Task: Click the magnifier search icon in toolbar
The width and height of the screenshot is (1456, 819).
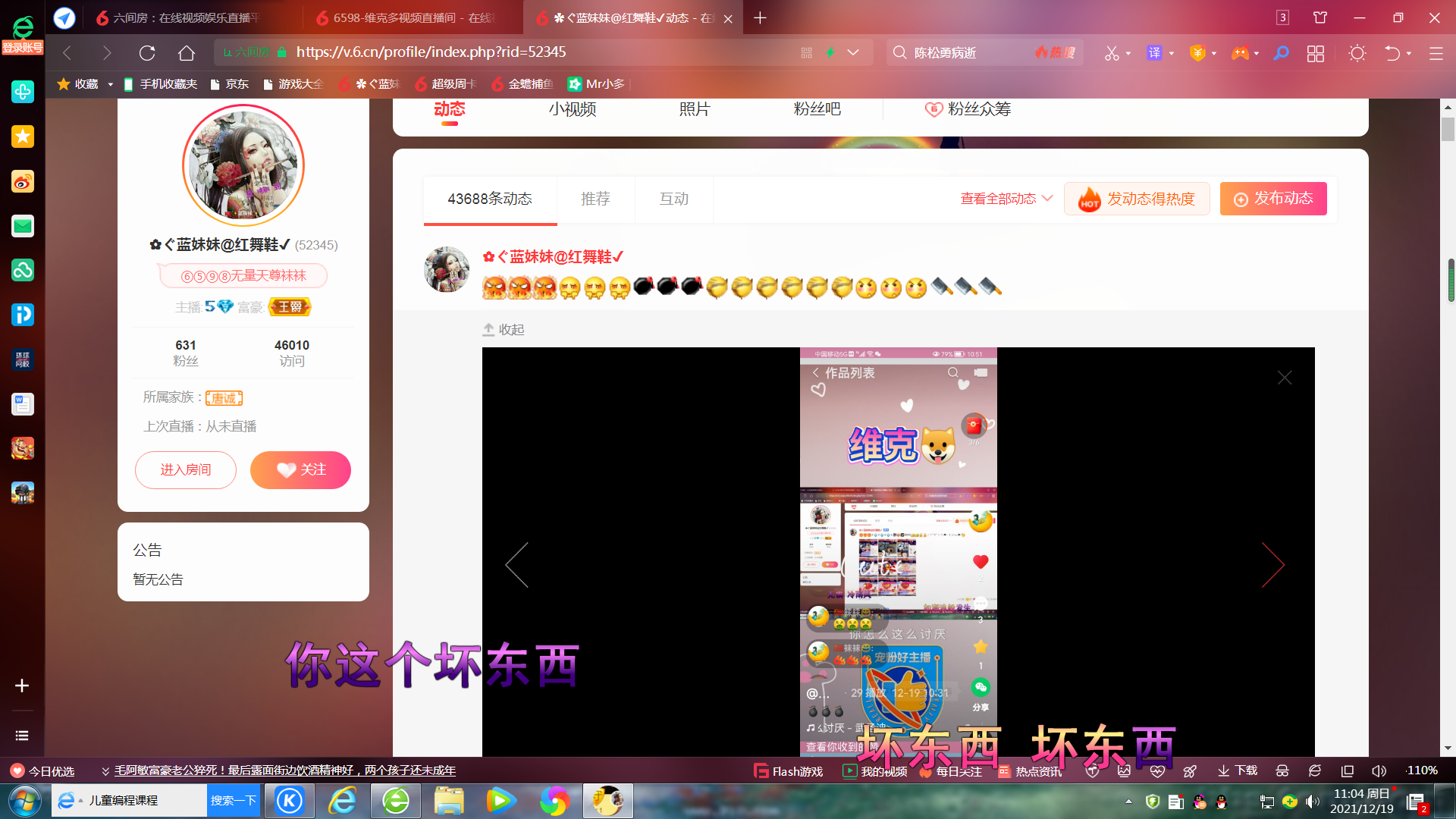Action: [x=1281, y=53]
